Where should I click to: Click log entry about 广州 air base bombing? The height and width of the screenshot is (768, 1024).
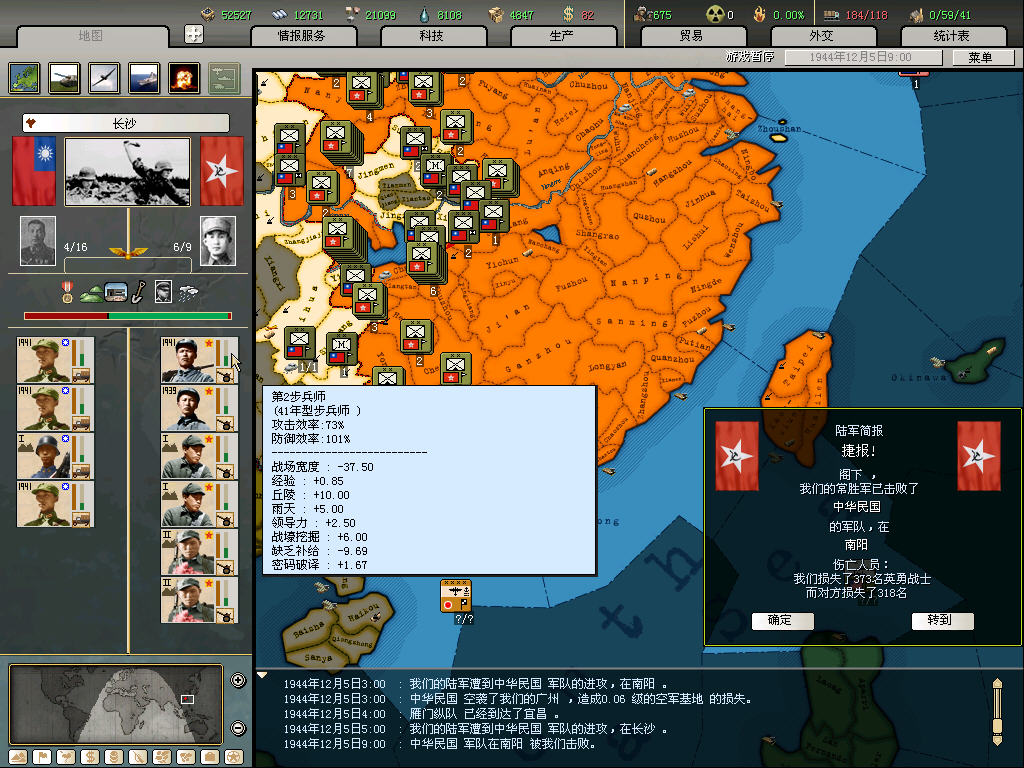click(518, 699)
